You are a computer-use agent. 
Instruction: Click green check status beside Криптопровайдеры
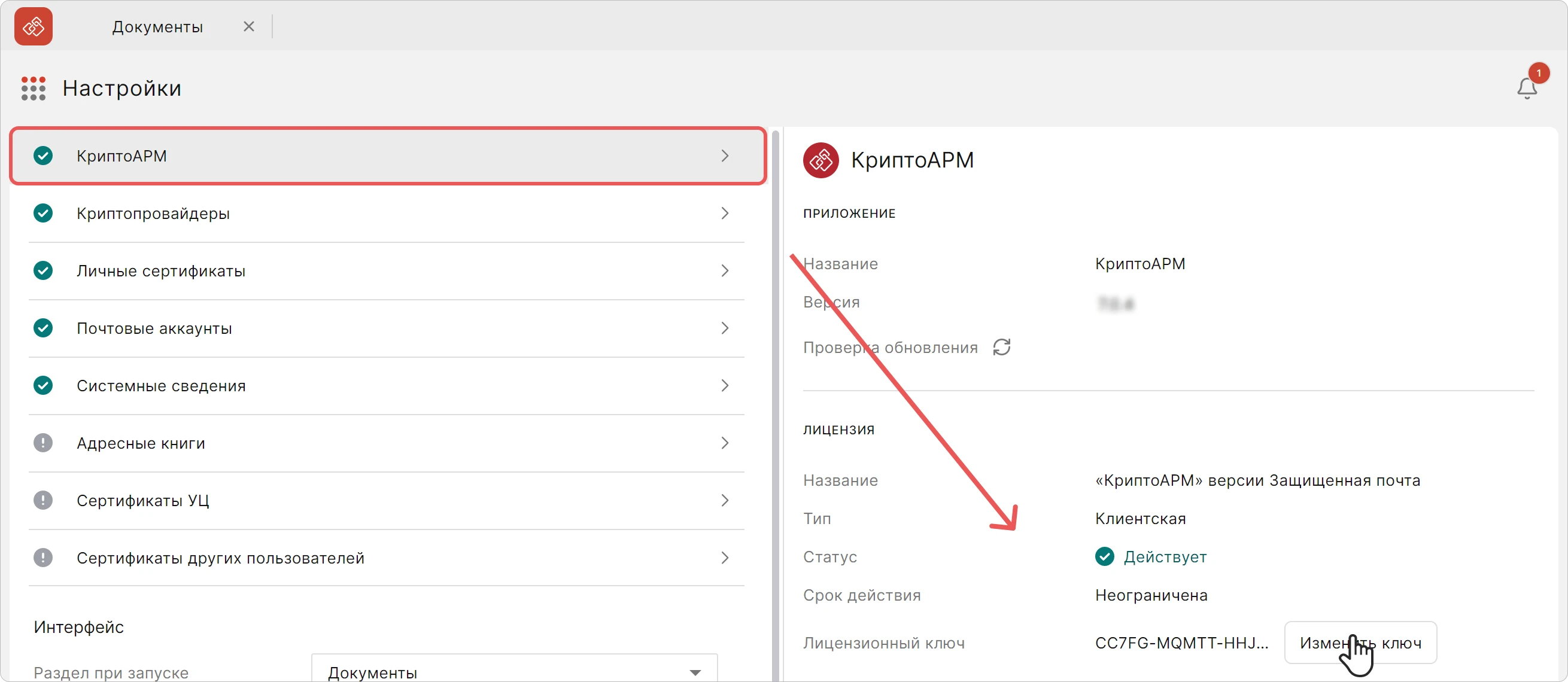click(42, 213)
